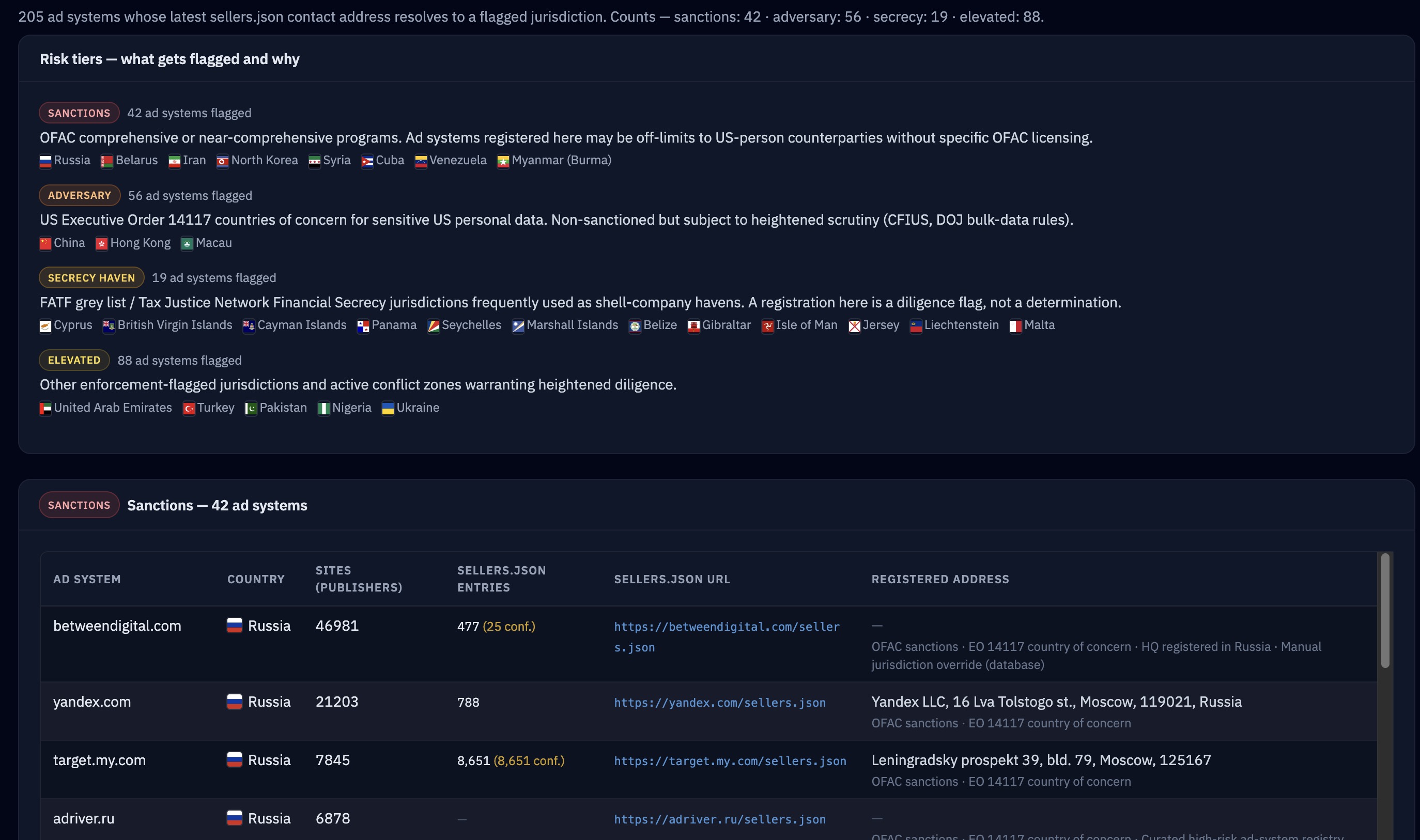
Task: Select the adriver.ru ad system cell
Action: (84, 818)
